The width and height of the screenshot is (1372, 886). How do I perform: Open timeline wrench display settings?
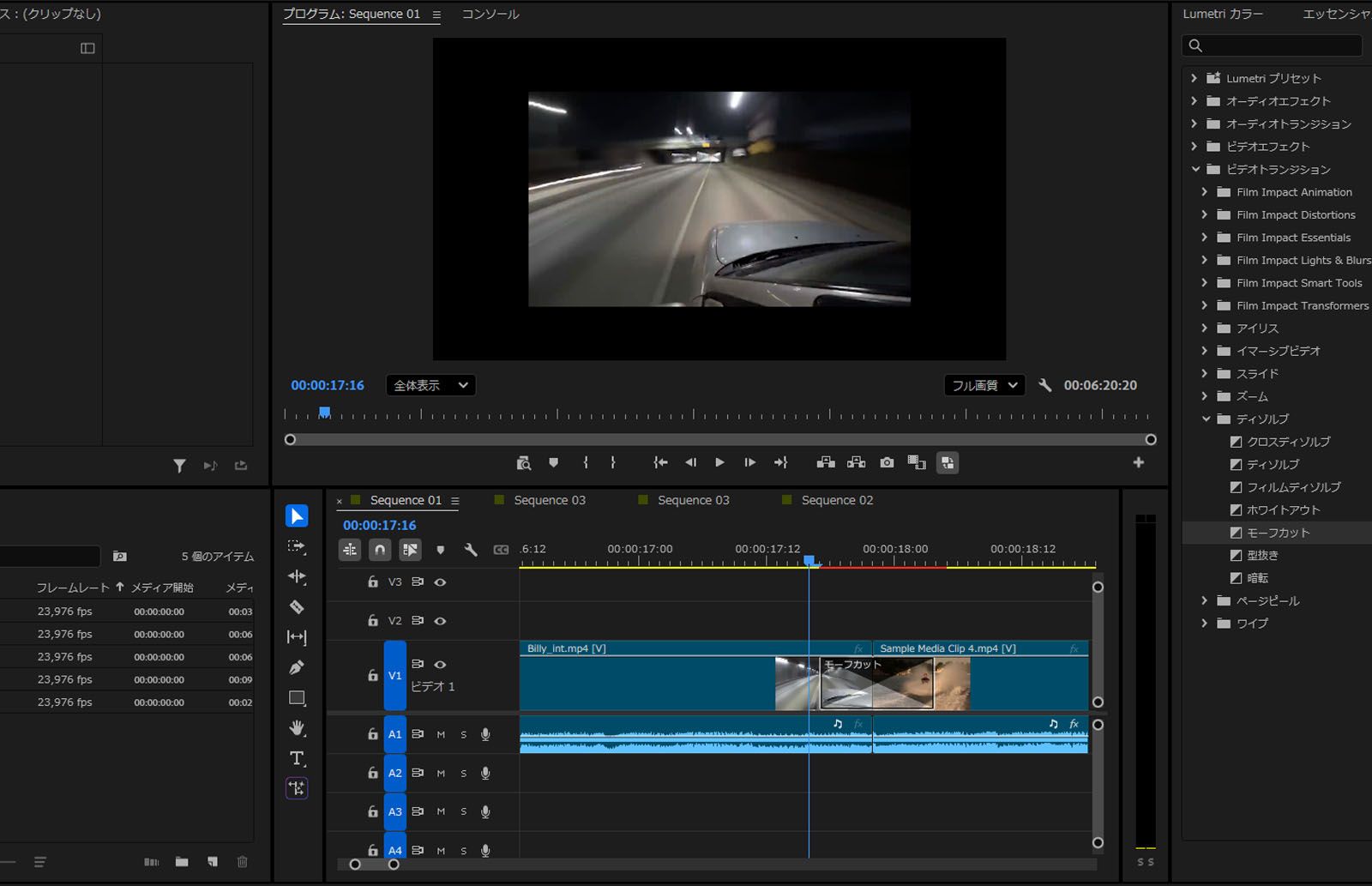[471, 550]
